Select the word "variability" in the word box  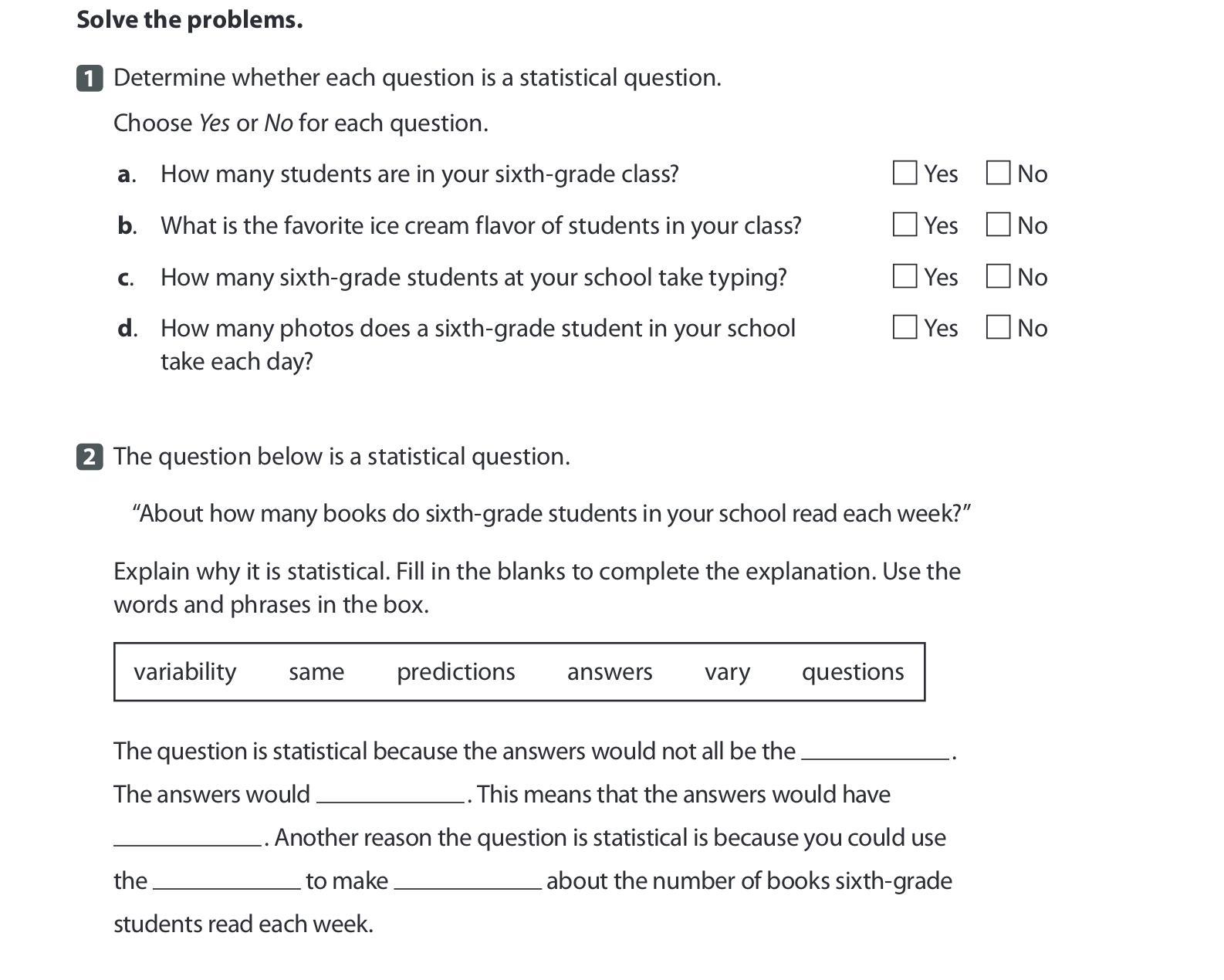tap(185, 671)
